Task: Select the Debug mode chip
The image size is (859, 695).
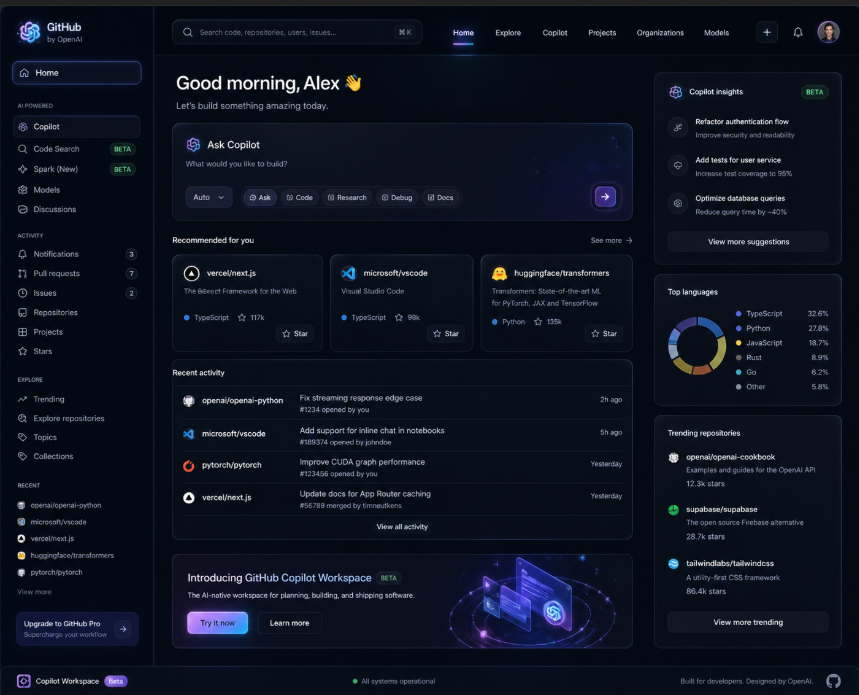Action: (x=397, y=198)
